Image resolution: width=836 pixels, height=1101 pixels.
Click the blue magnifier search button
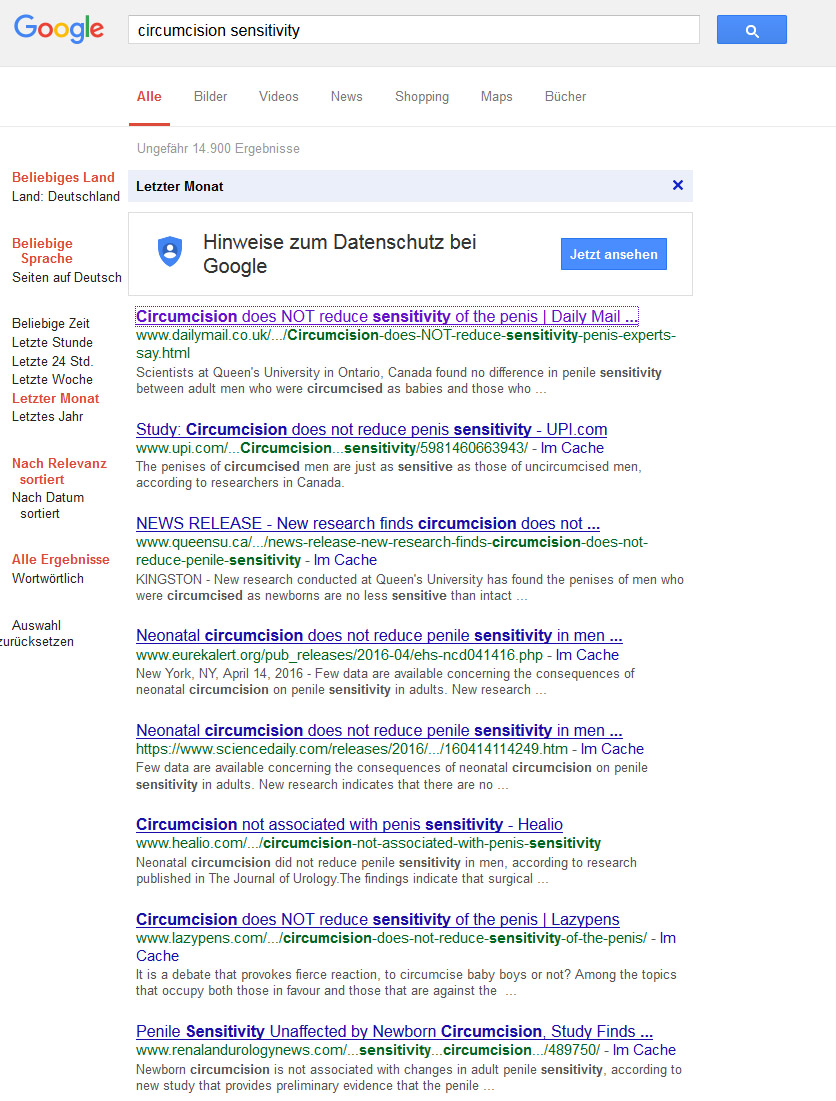click(751, 30)
